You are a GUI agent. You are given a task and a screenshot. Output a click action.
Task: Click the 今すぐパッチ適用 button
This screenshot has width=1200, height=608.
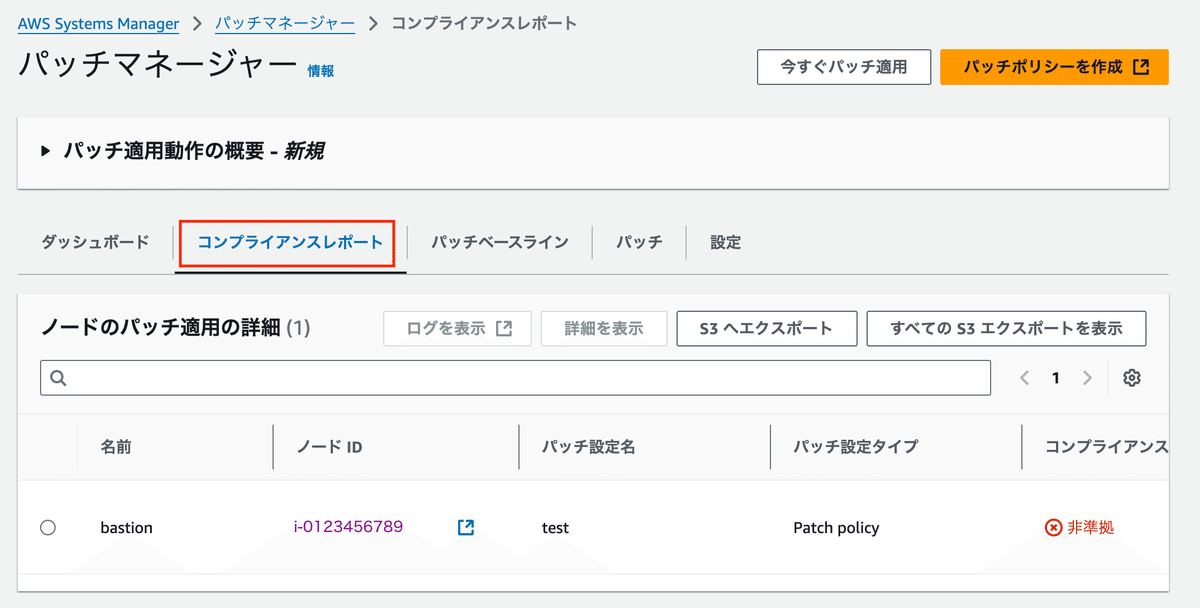pos(844,67)
